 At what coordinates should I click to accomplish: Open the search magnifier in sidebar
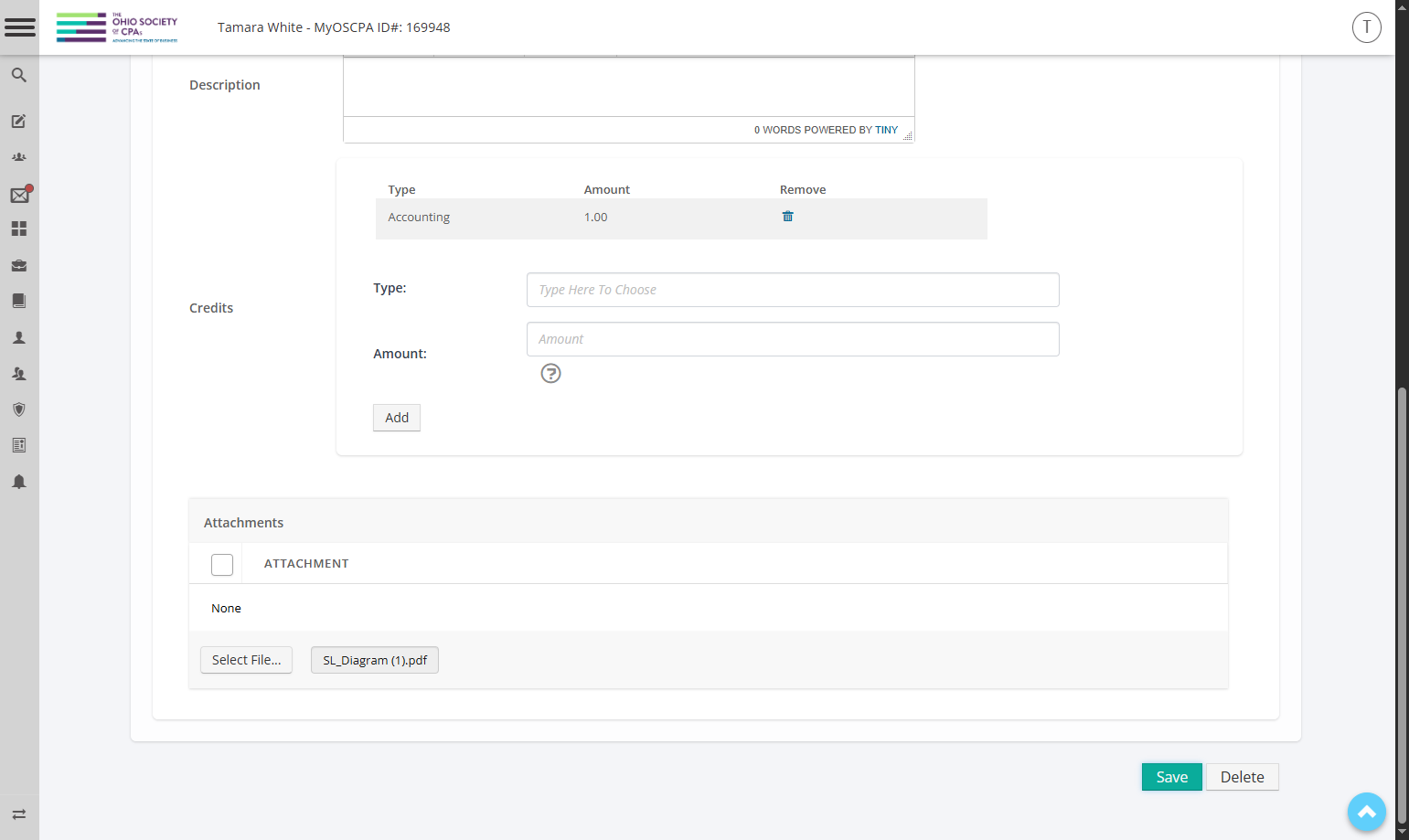(x=18, y=75)
